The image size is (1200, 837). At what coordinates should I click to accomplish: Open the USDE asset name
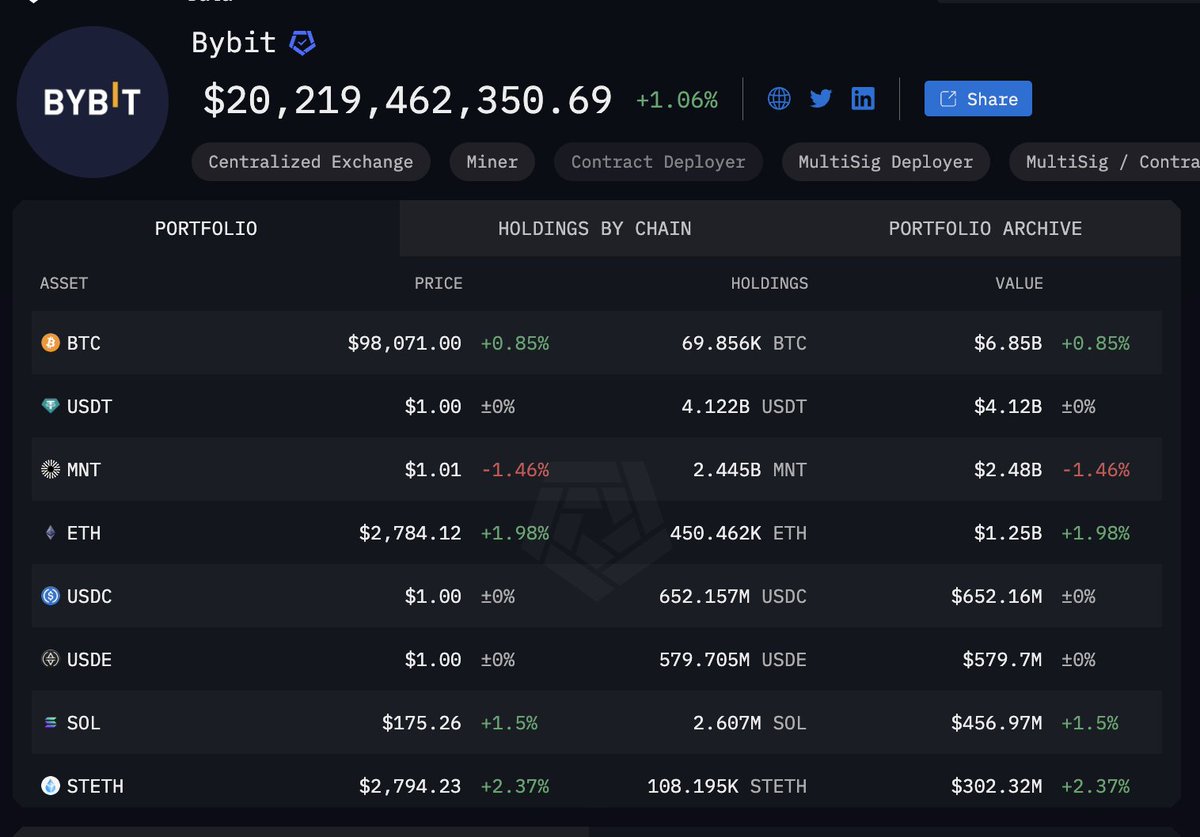pyautogui.click(x=89, y=659)
